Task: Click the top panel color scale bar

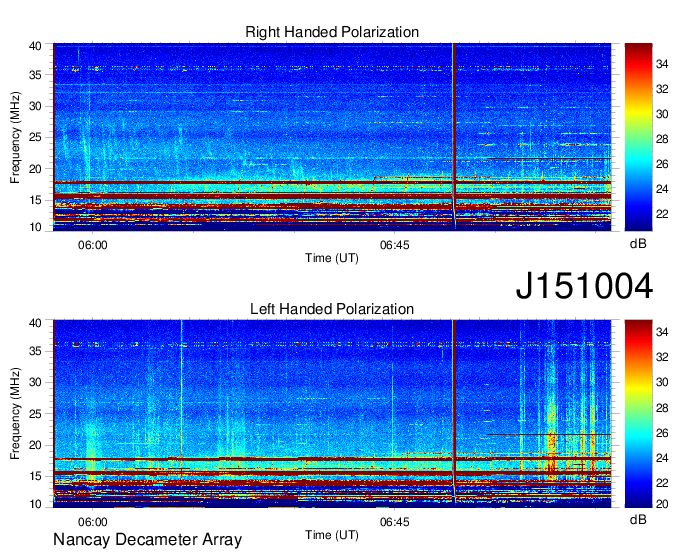Action: tap(638, 137)
